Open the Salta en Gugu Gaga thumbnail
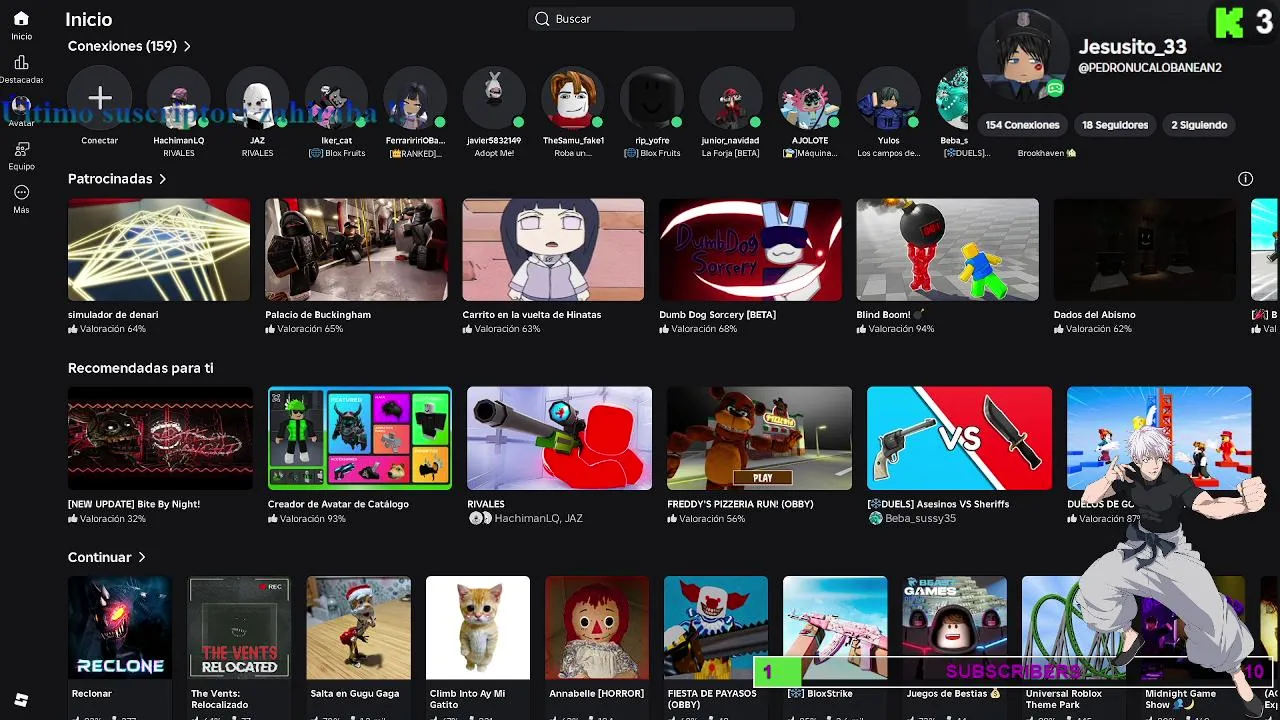Viewport: 1280px width, 720px height. tap(358, 628)
